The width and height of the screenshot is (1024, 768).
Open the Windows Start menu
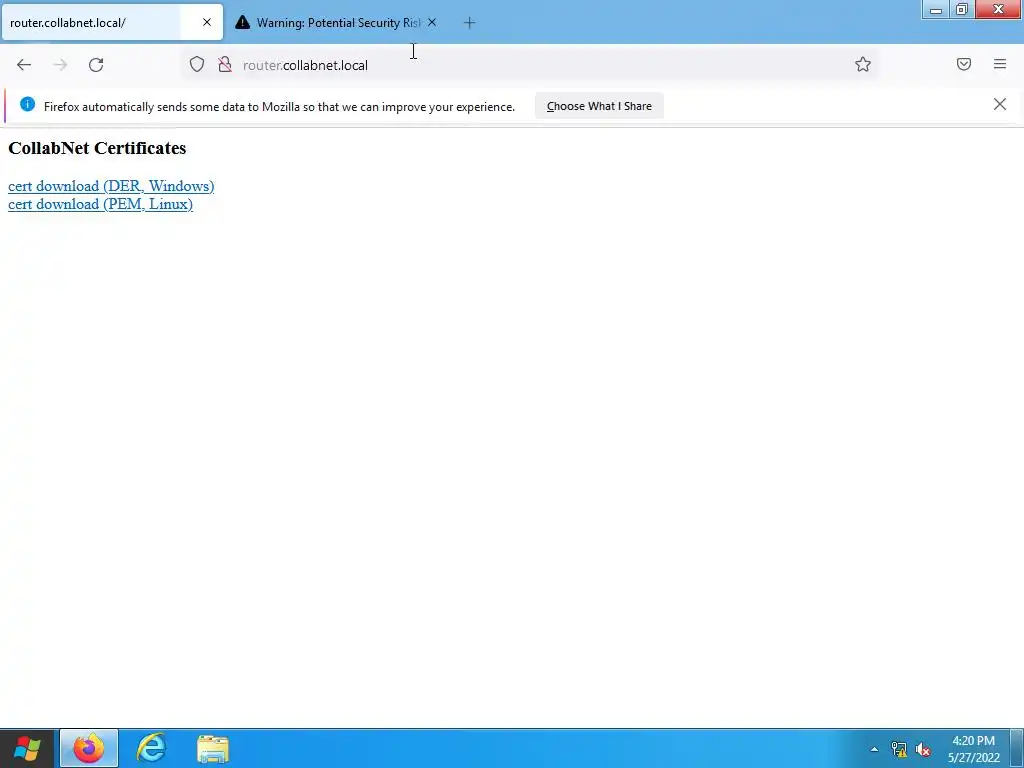(27, 748)
